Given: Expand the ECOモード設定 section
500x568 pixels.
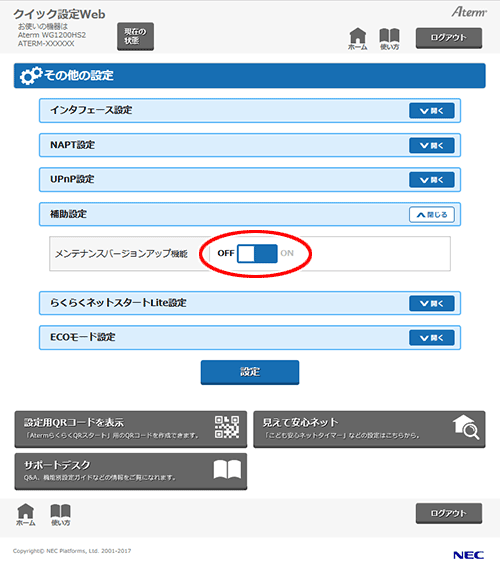Looking at the screenshot, I should [x=432, y=338].
